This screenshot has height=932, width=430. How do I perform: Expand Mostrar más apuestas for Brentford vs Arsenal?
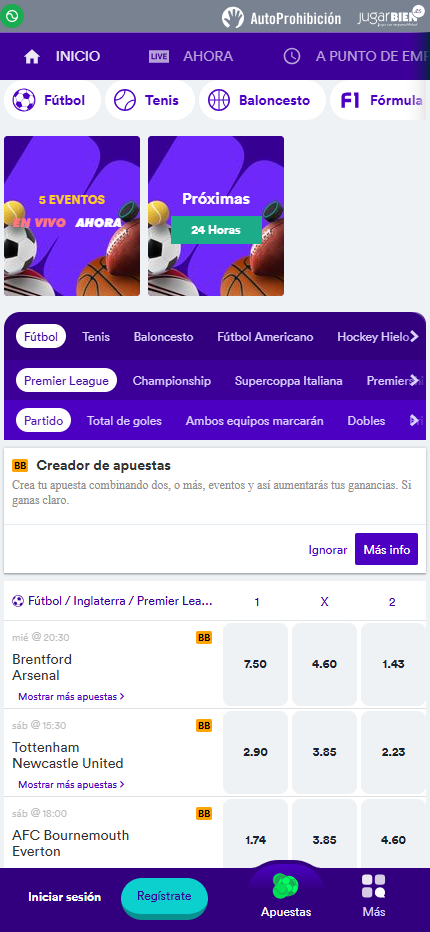(x=71, y=696)
